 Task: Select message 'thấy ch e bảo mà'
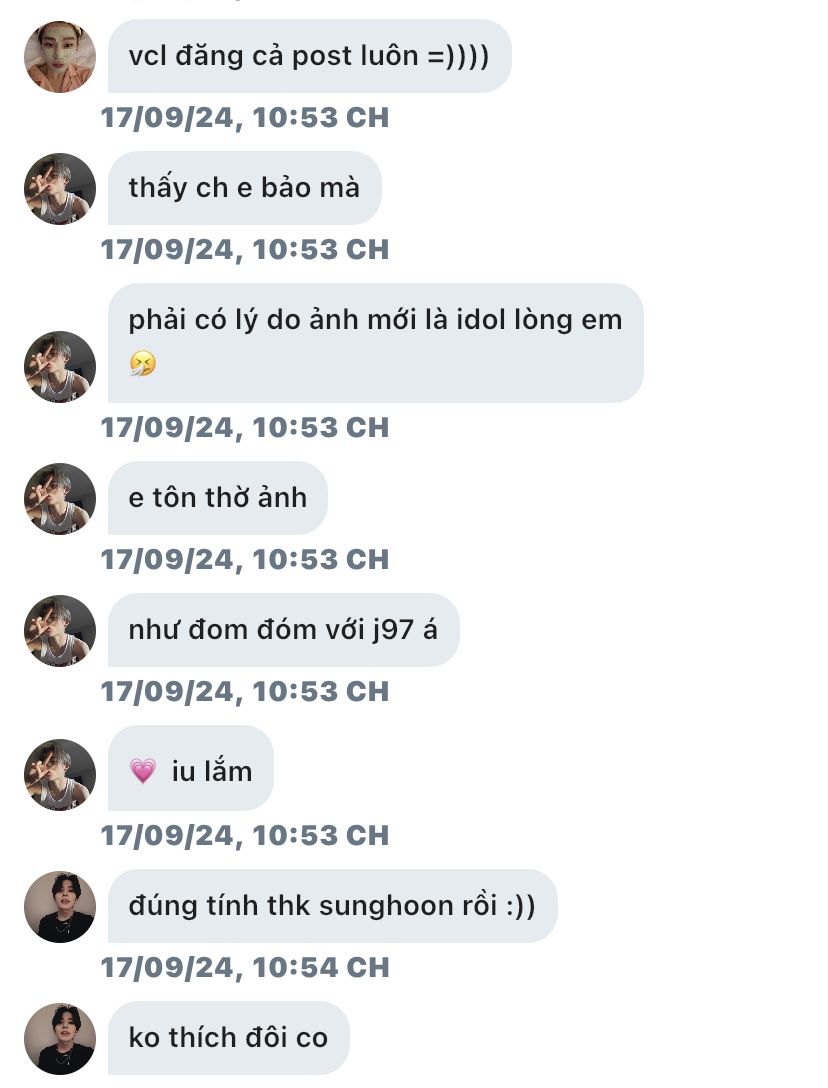coord(244,188)
